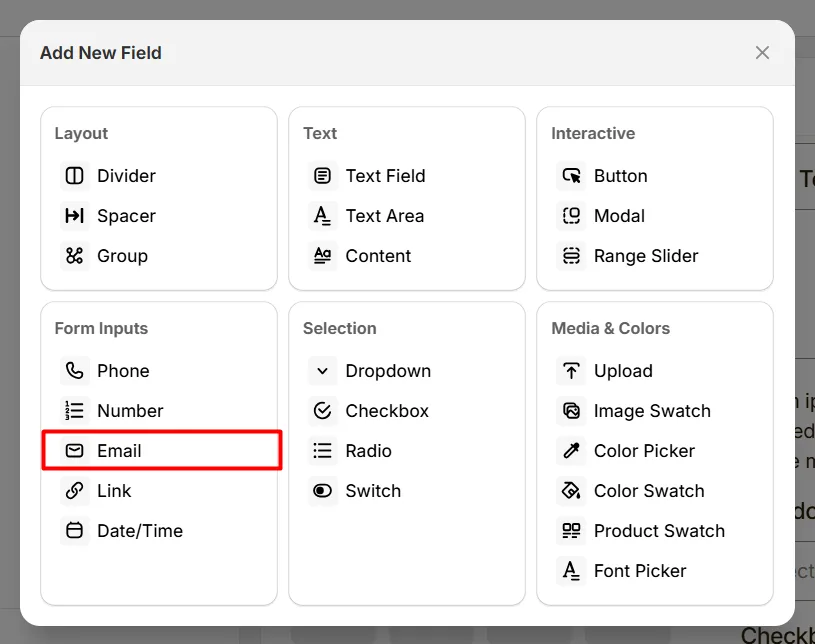Click the Divider layout icon

[74, 176]
